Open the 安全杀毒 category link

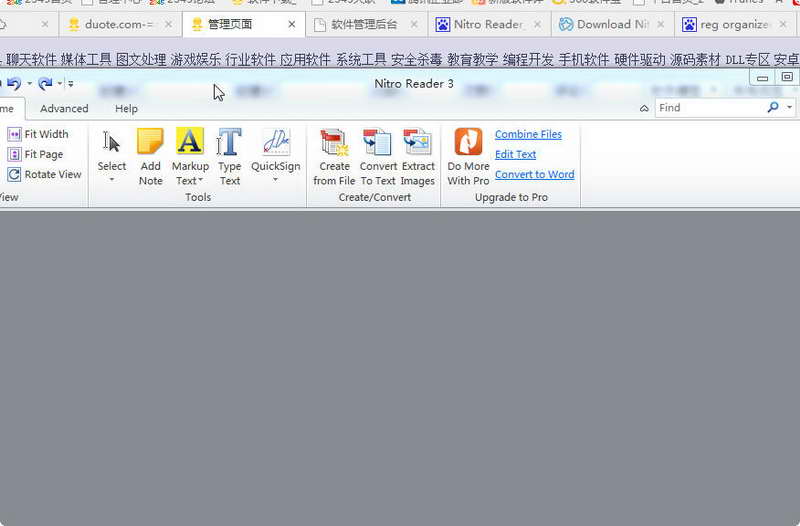tap(417, 60)
